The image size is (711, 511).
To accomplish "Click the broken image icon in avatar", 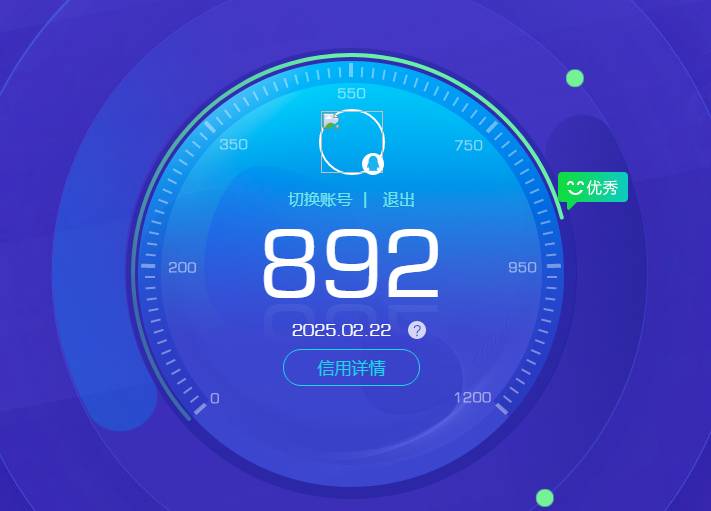I will [330, 122].
